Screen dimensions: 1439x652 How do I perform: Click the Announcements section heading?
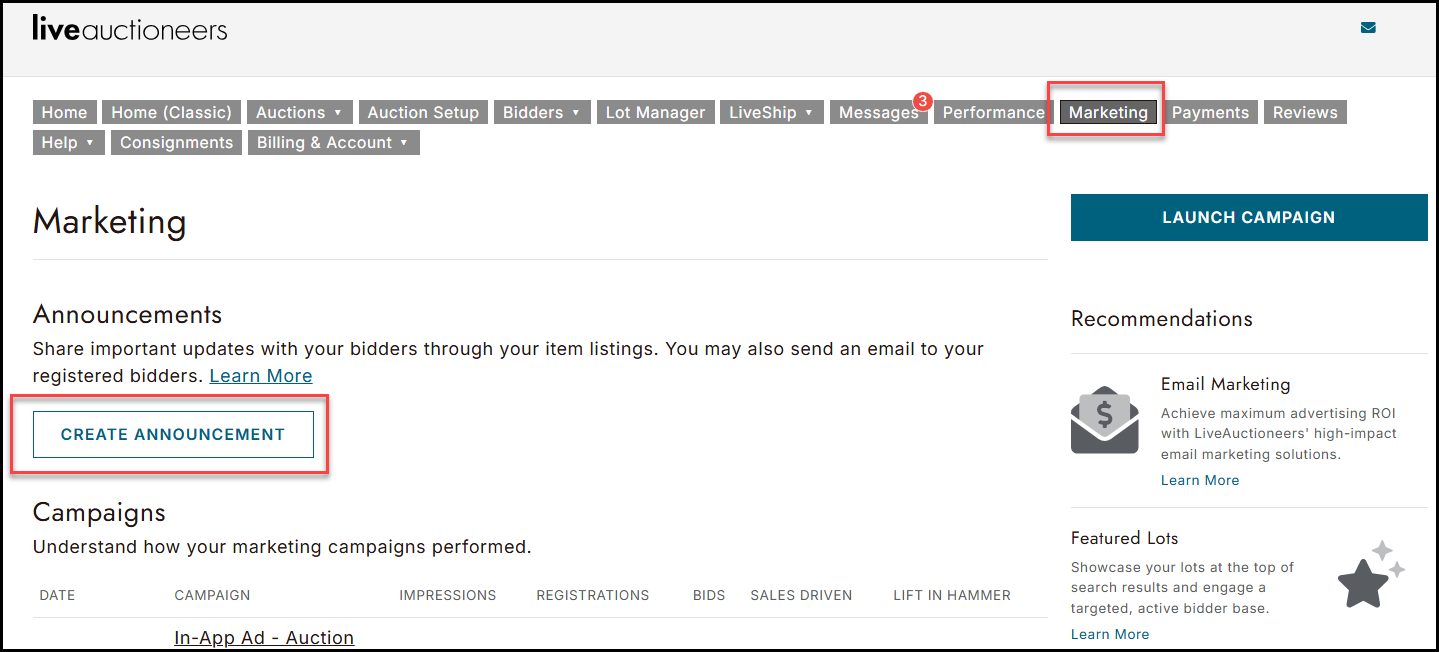pyautogui.click(x=127, y=314)
